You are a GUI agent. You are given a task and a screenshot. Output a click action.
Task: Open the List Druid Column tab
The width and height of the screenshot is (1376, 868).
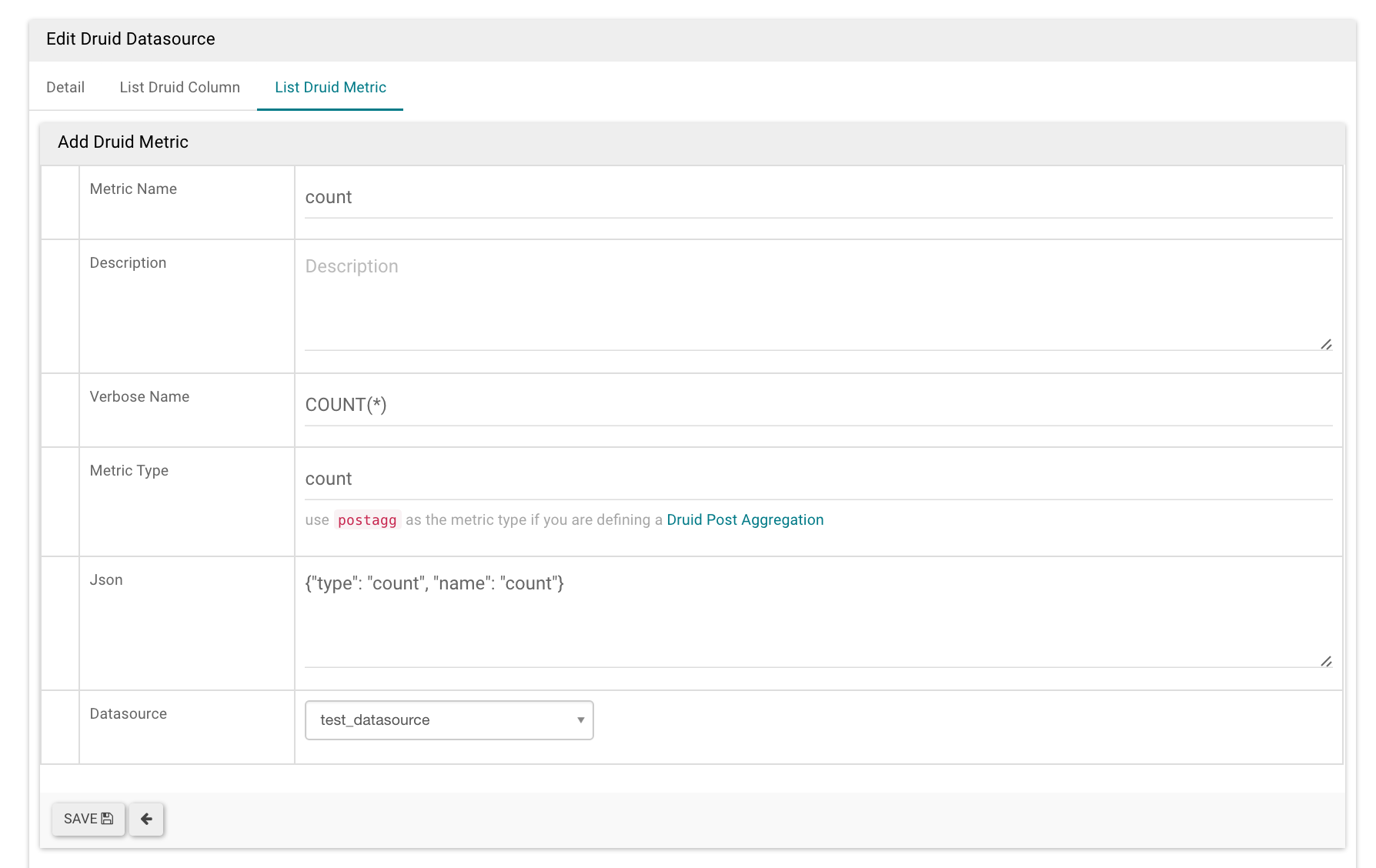pyautogui.click(x=179, y=87)
